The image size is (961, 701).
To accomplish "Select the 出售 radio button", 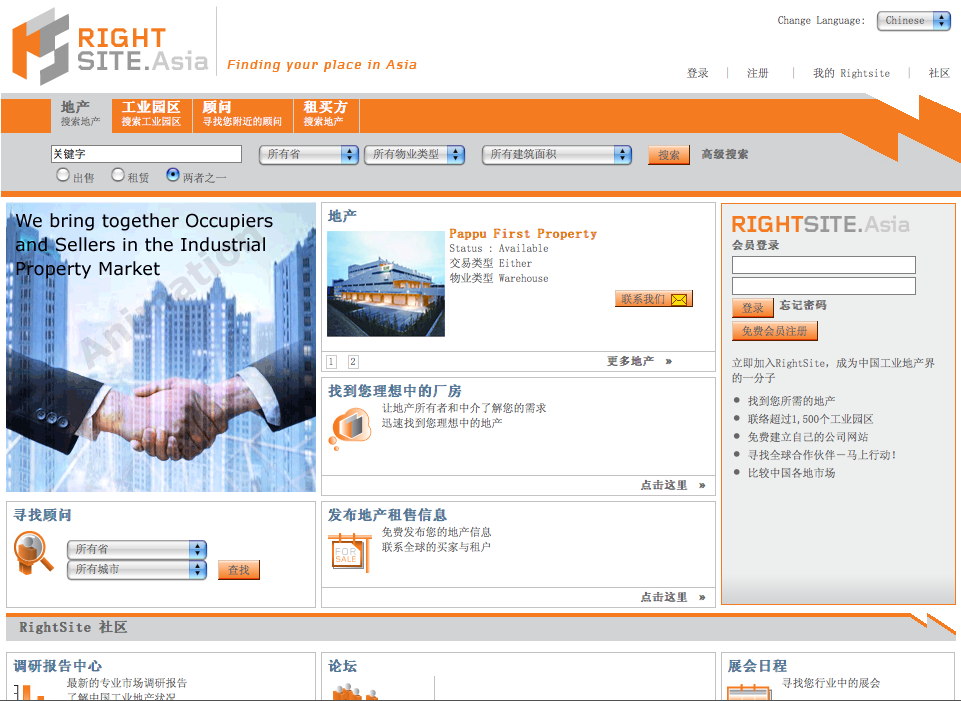I will tap(63, 176).
